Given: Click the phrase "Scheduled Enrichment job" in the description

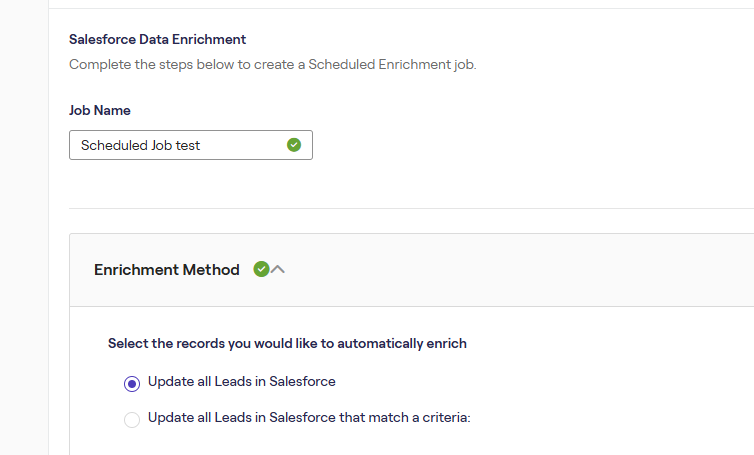Looking at the screenshot, I should point(391,65).
